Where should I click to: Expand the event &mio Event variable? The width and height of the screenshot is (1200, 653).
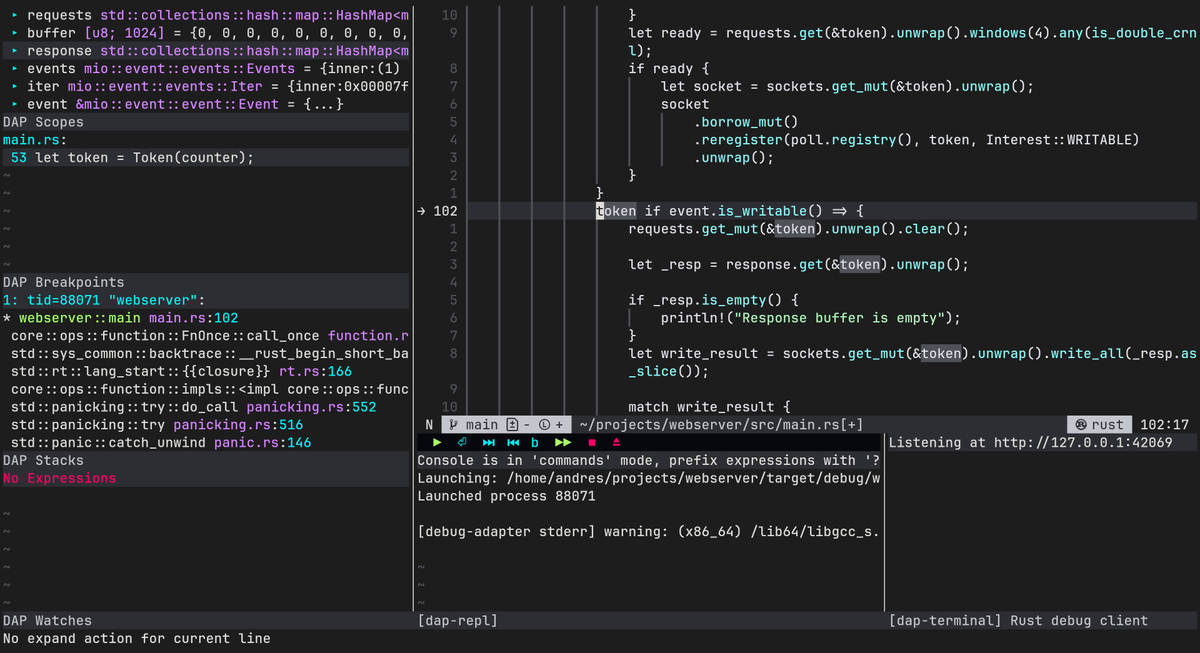click(x=14, y=104)
